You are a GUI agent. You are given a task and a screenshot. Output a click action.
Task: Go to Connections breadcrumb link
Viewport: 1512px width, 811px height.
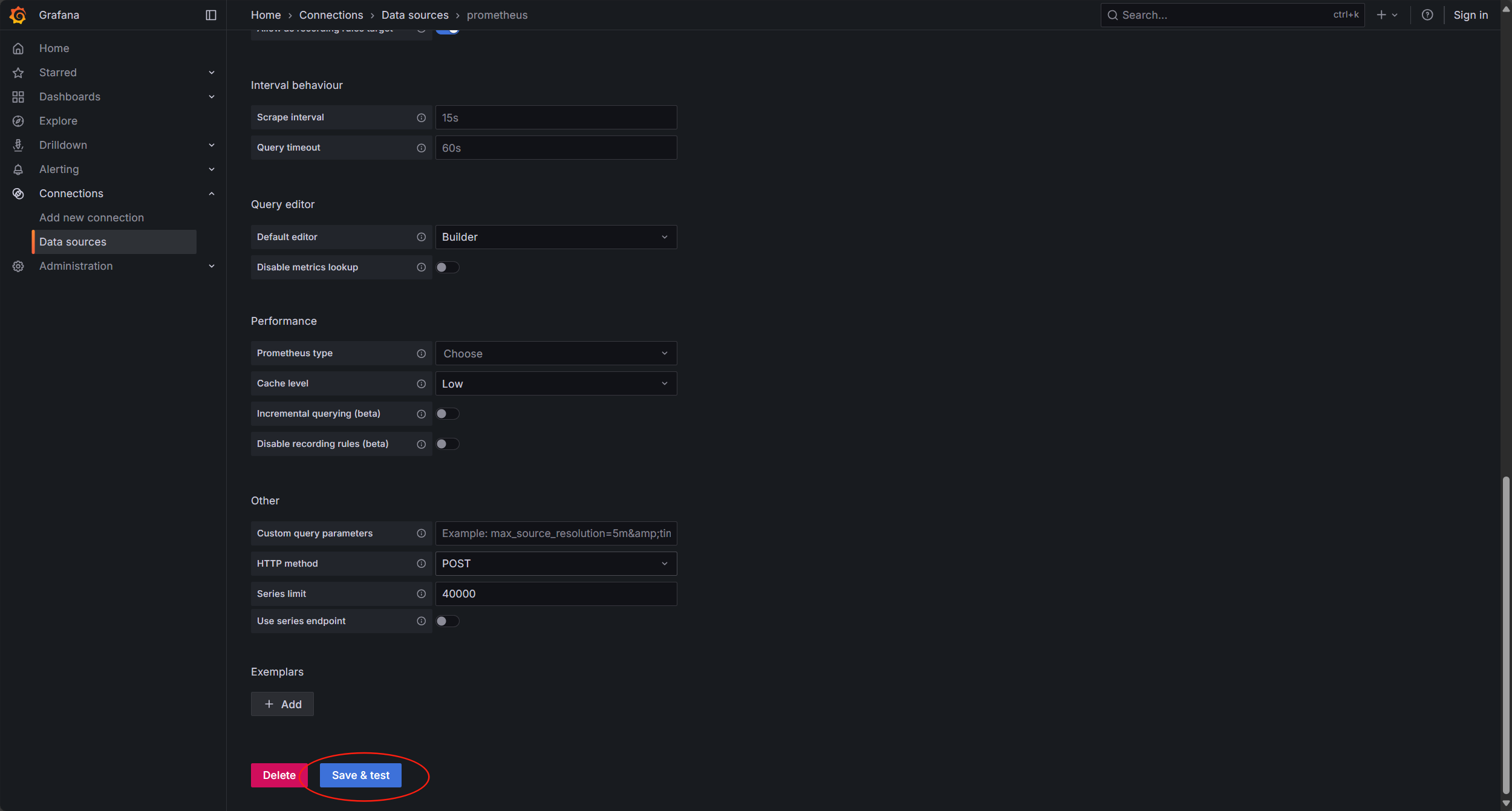[331, 15]
